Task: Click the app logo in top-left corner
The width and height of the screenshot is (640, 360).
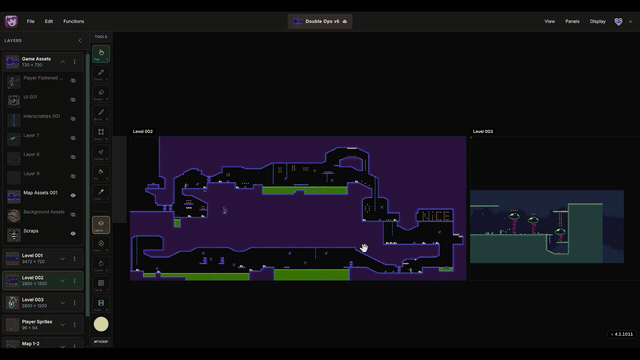Action: (11, 21)
